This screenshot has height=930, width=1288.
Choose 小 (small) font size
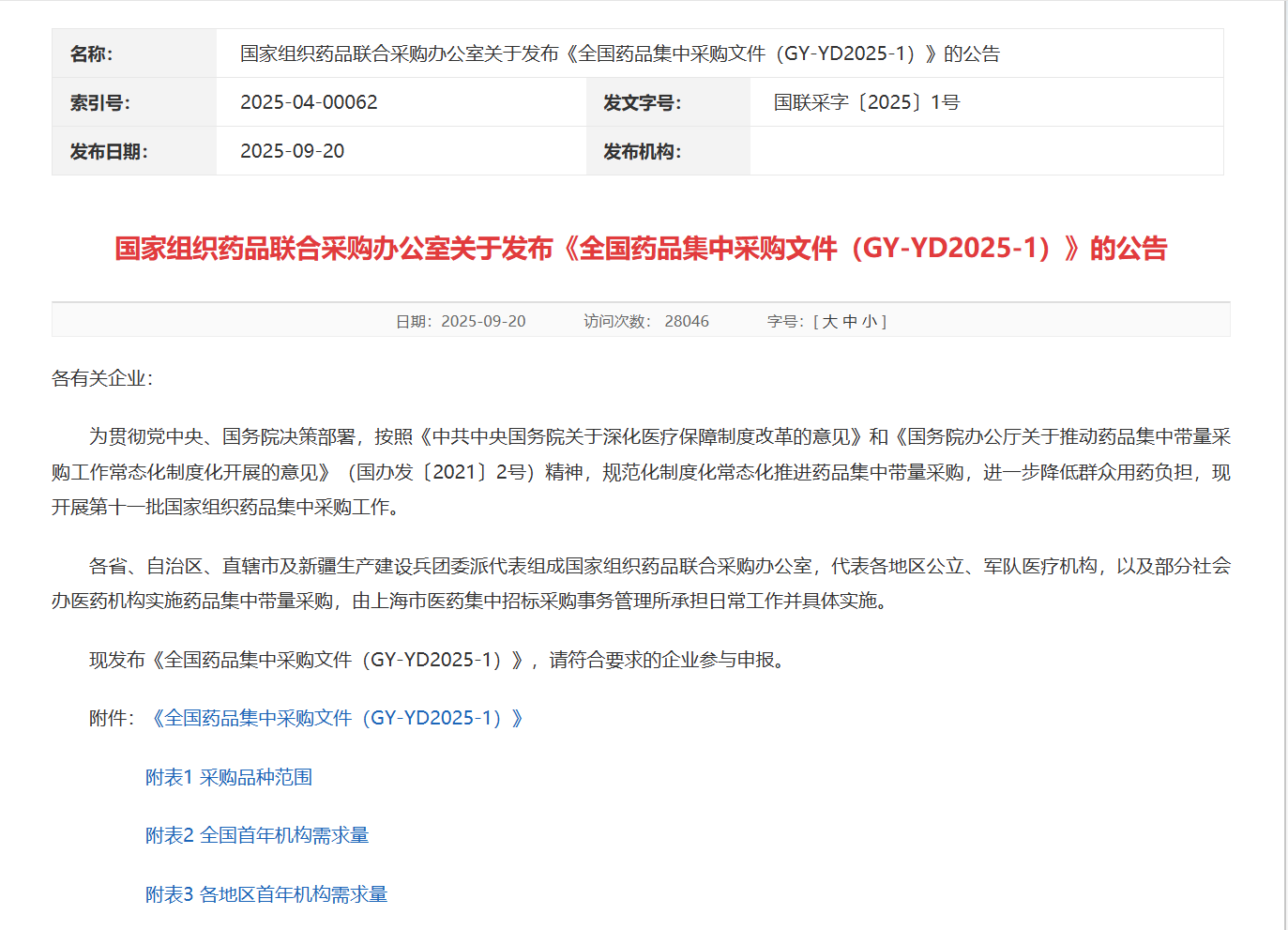870,322
